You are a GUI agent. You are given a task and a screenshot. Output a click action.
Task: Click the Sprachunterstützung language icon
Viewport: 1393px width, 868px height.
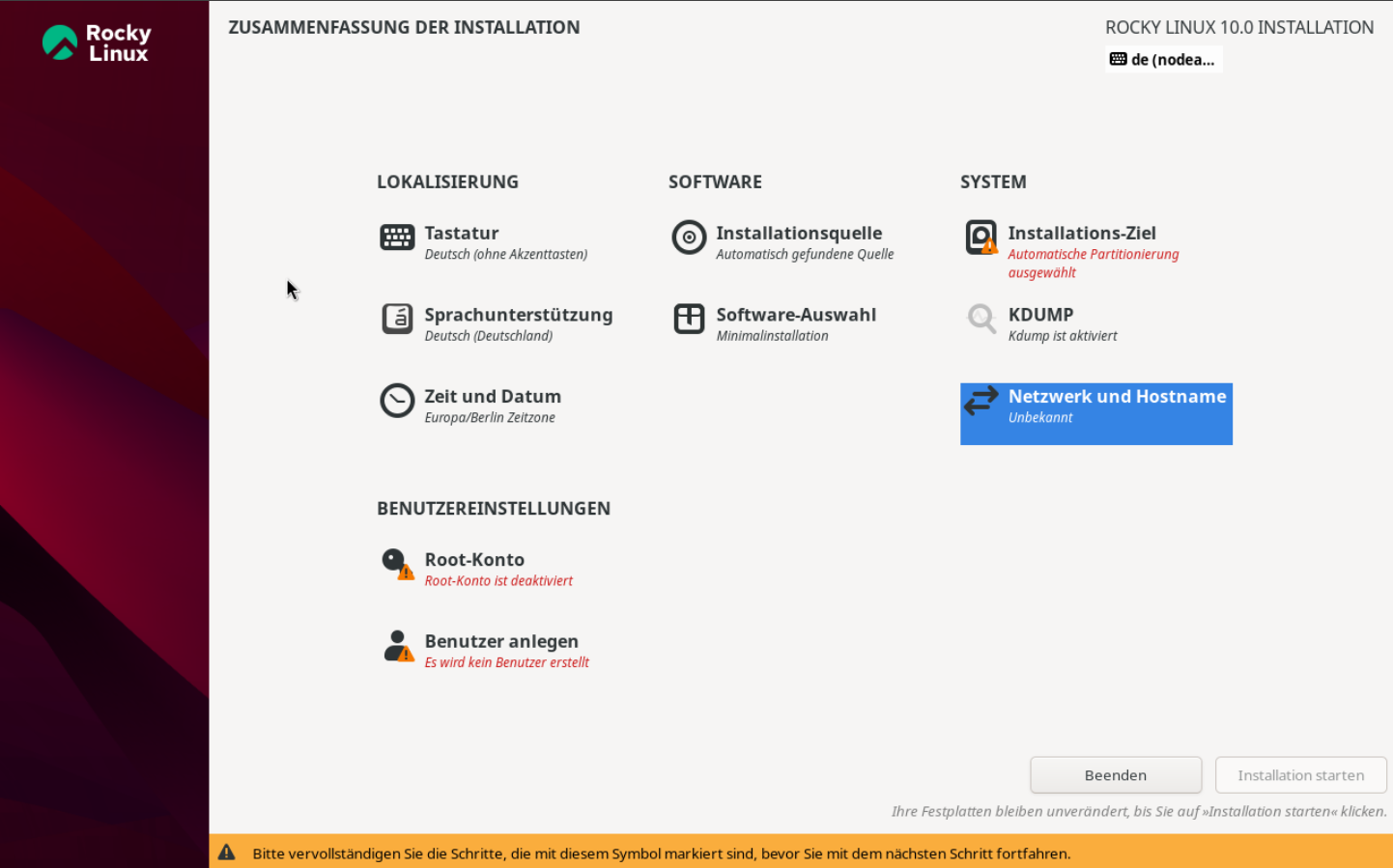coord(397,319)
